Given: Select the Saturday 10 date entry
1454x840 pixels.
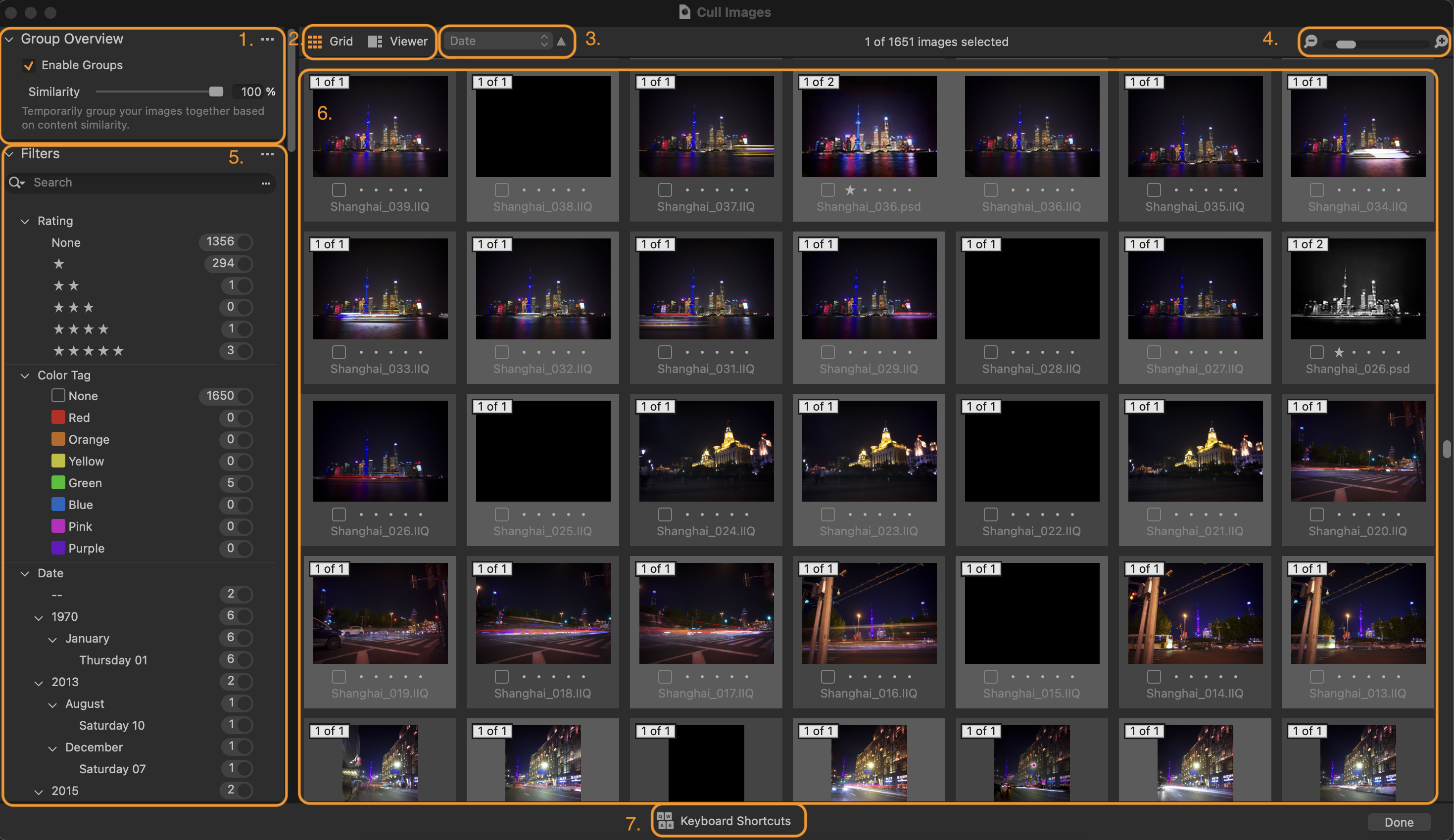Looking at the screenshot, I should coord(112,725).
